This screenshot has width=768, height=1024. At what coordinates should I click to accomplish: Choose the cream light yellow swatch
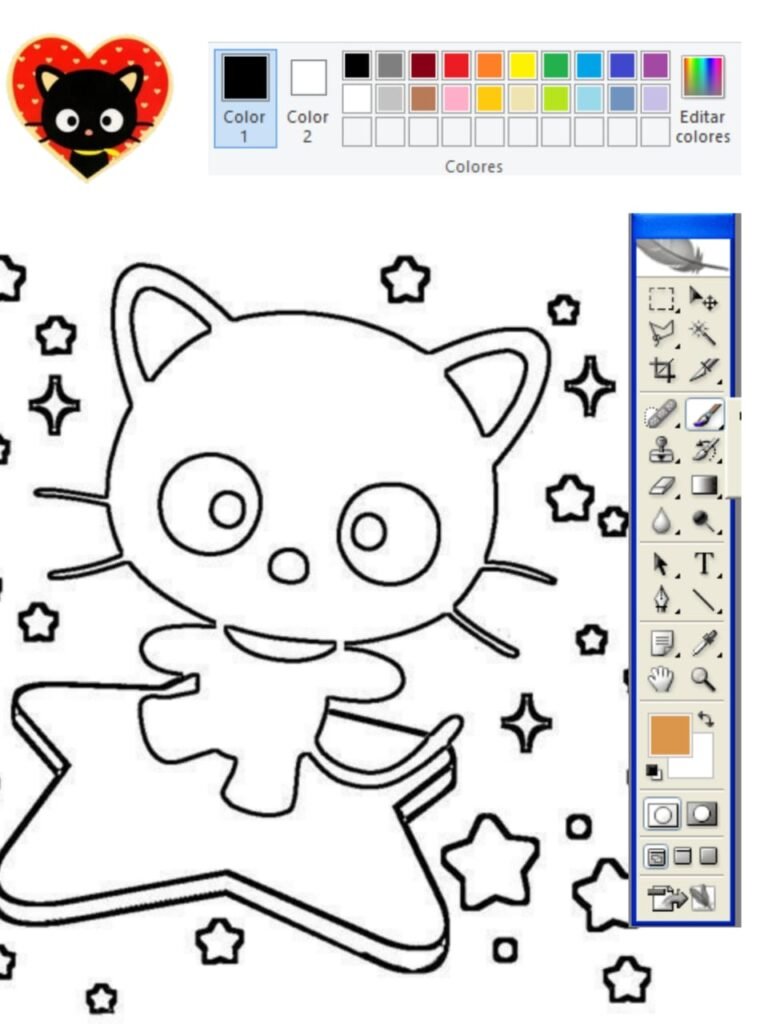pos(522,99)
